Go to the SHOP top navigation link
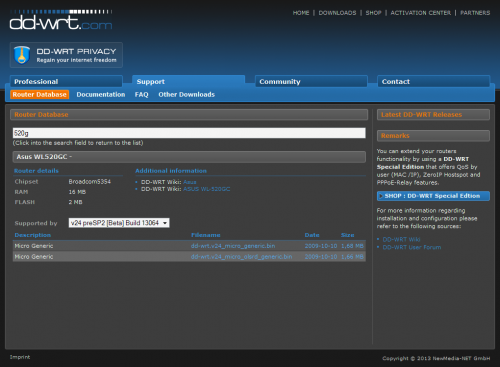The width and height of the screenshot is (500, 367). pyautogui.click(x=373, y=13)
